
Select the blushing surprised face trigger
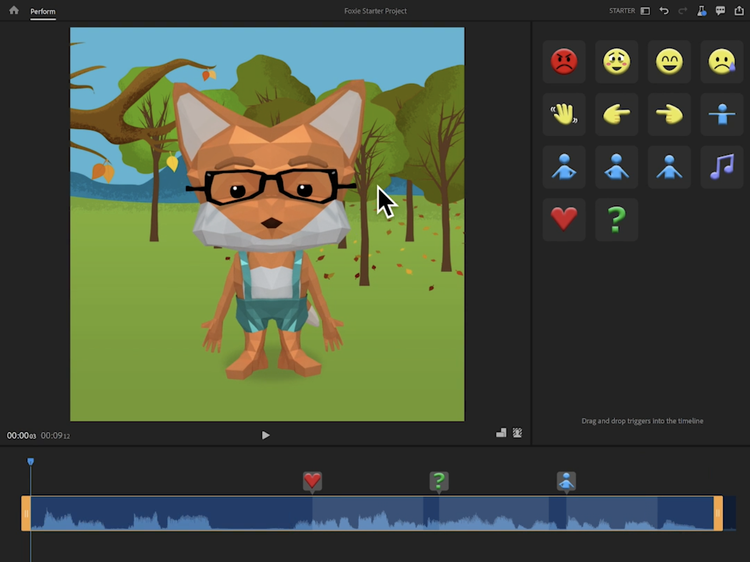[x=616, y=62]
